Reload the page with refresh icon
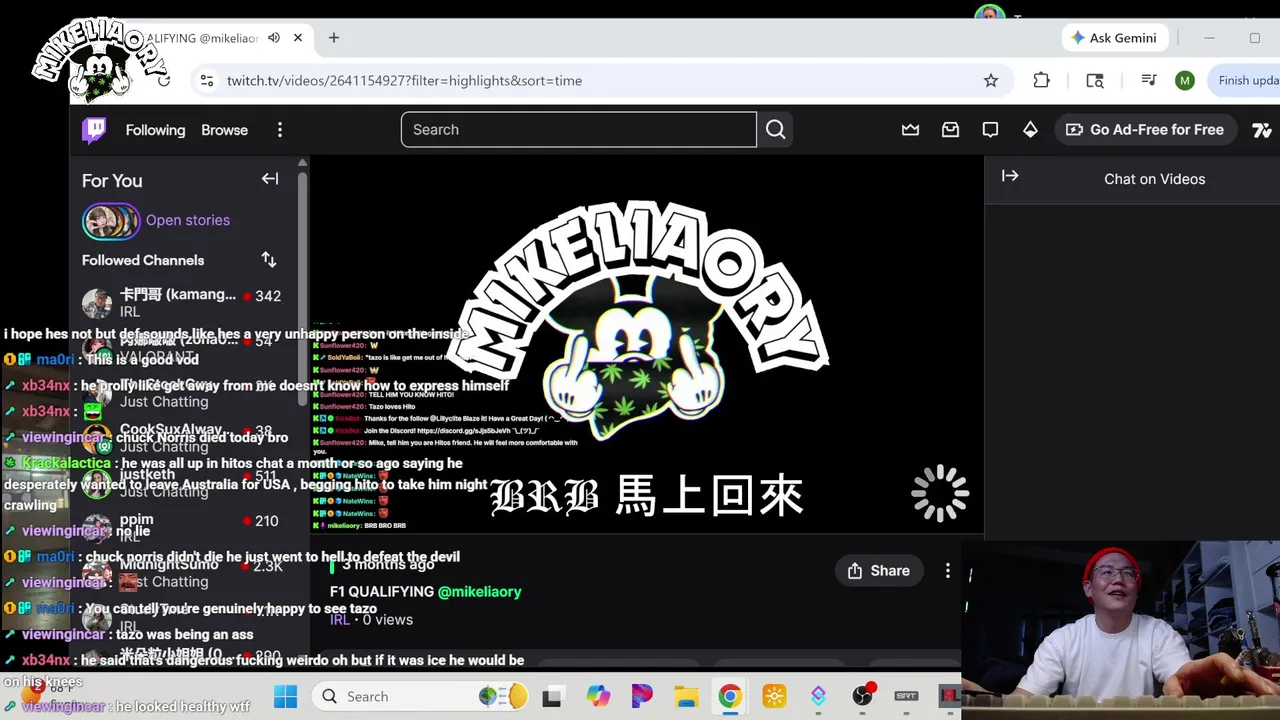 point(164,81)
